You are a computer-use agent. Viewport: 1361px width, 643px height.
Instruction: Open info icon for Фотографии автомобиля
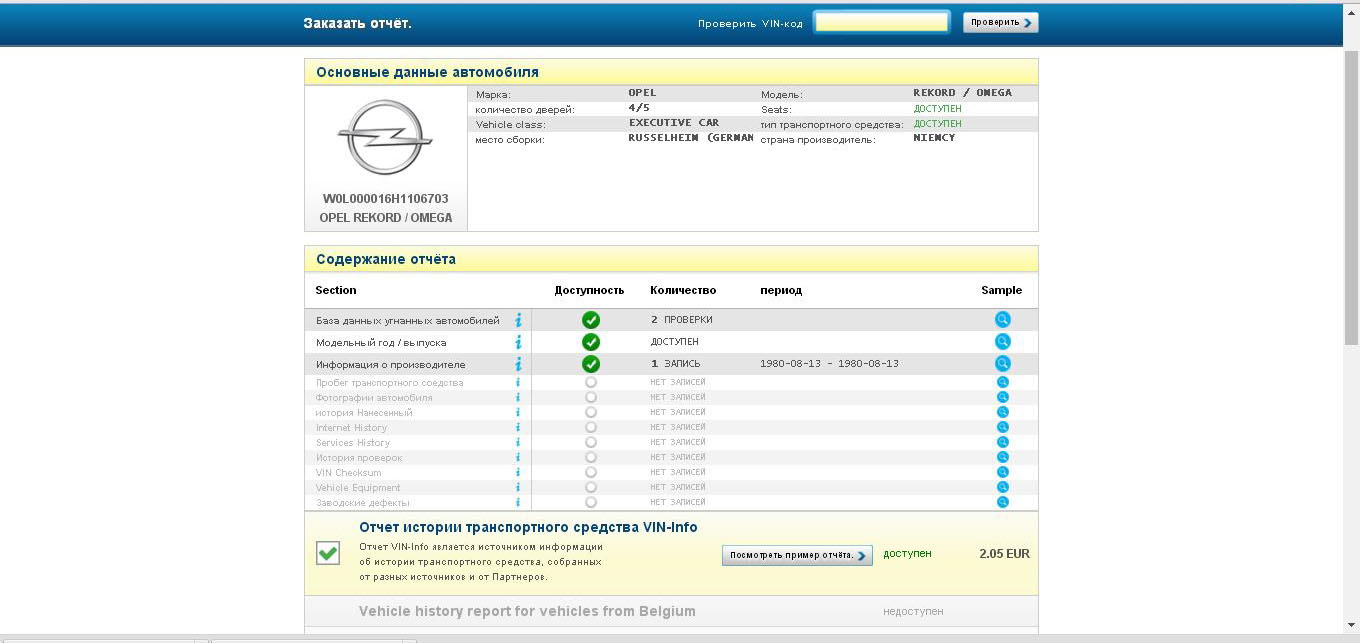coord(518,397)
